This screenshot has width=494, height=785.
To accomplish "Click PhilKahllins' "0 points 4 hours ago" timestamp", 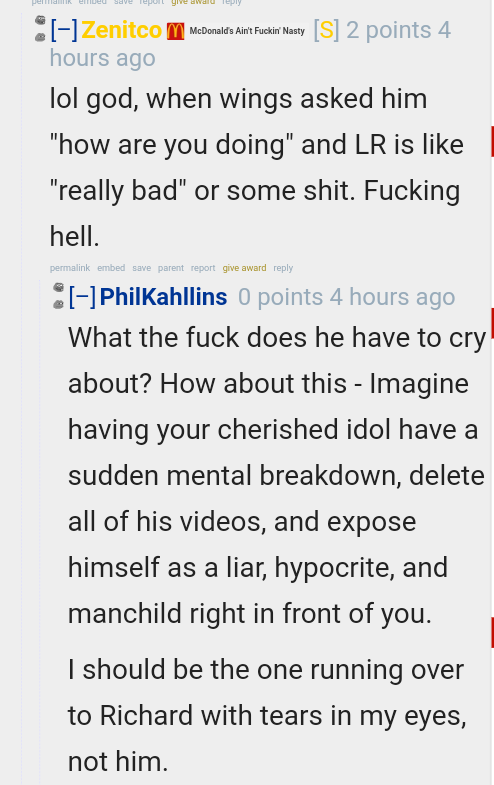I will pyautogui.click(x=346, y=297).
